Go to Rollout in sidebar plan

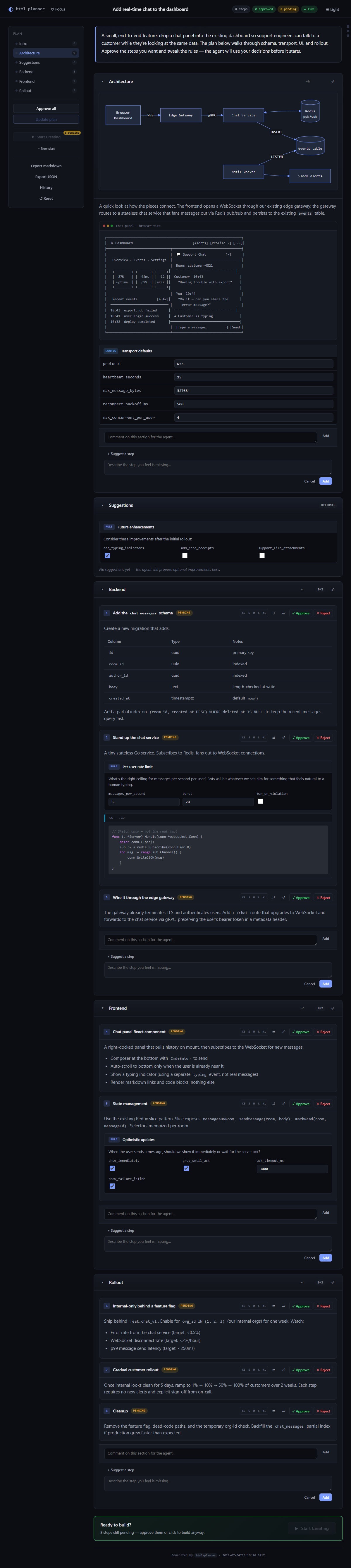[x=46, y=91]
